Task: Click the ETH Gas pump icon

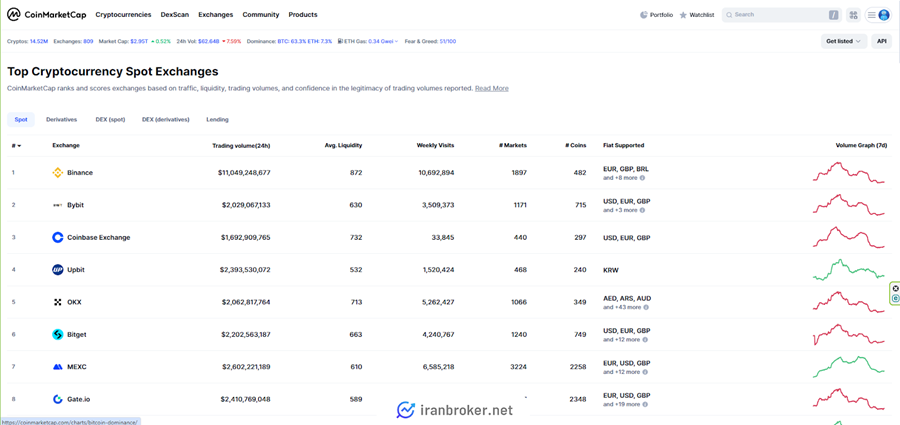Action: pos(340,41)
